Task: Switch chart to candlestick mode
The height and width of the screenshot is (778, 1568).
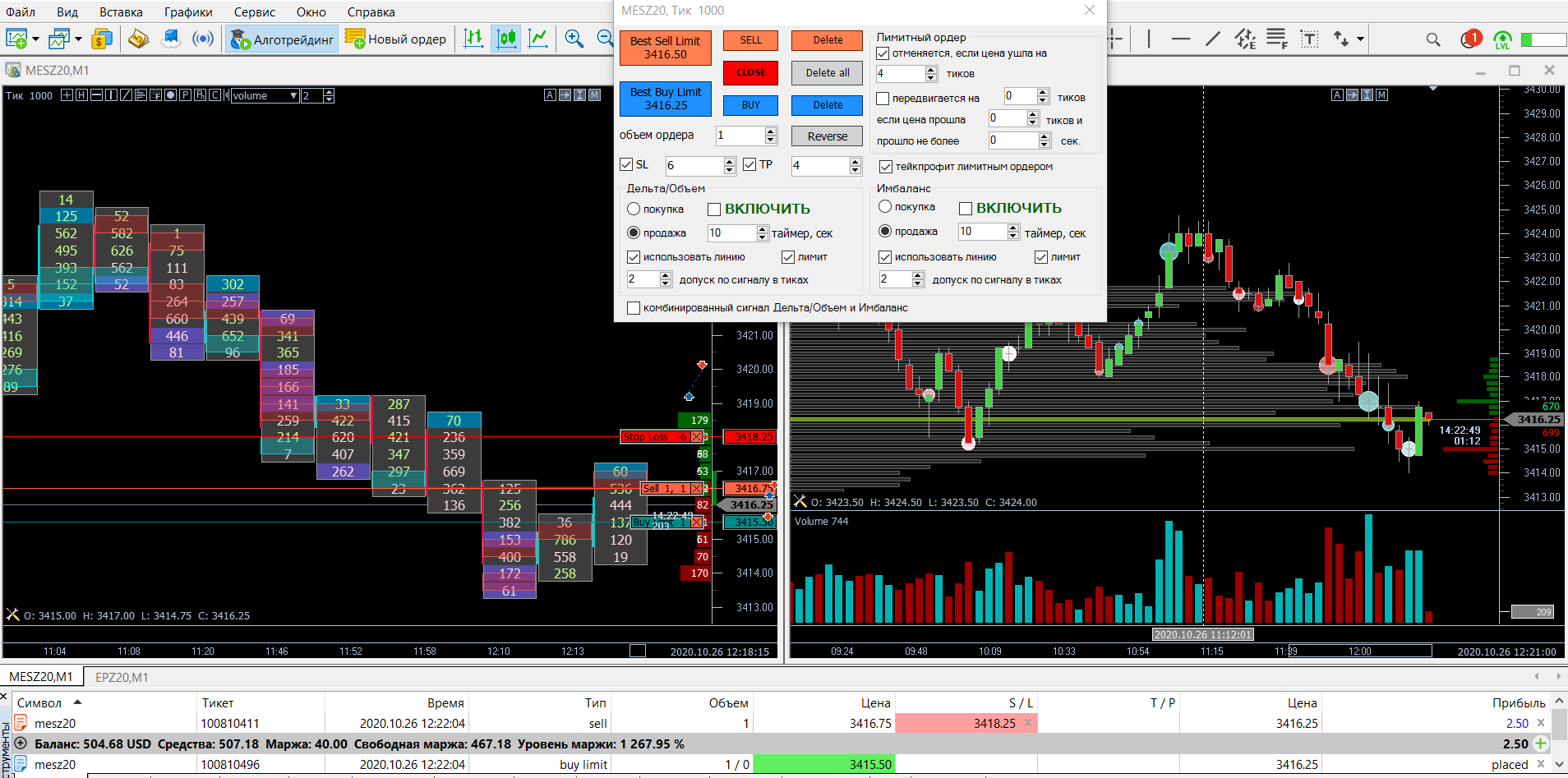Action: (x=506, y=39)
